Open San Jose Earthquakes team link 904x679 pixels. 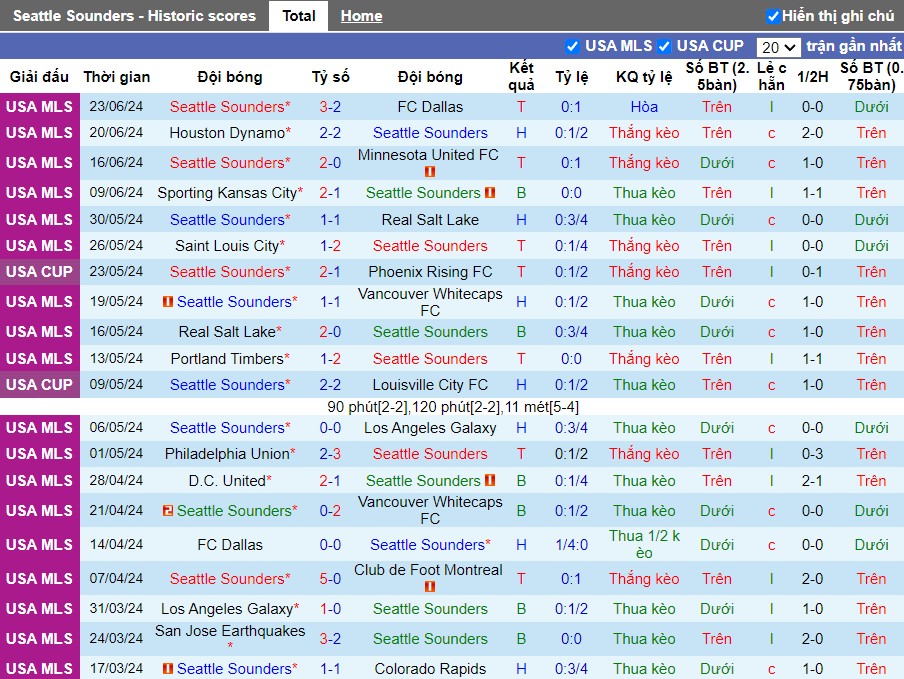(x=229, y=631)
